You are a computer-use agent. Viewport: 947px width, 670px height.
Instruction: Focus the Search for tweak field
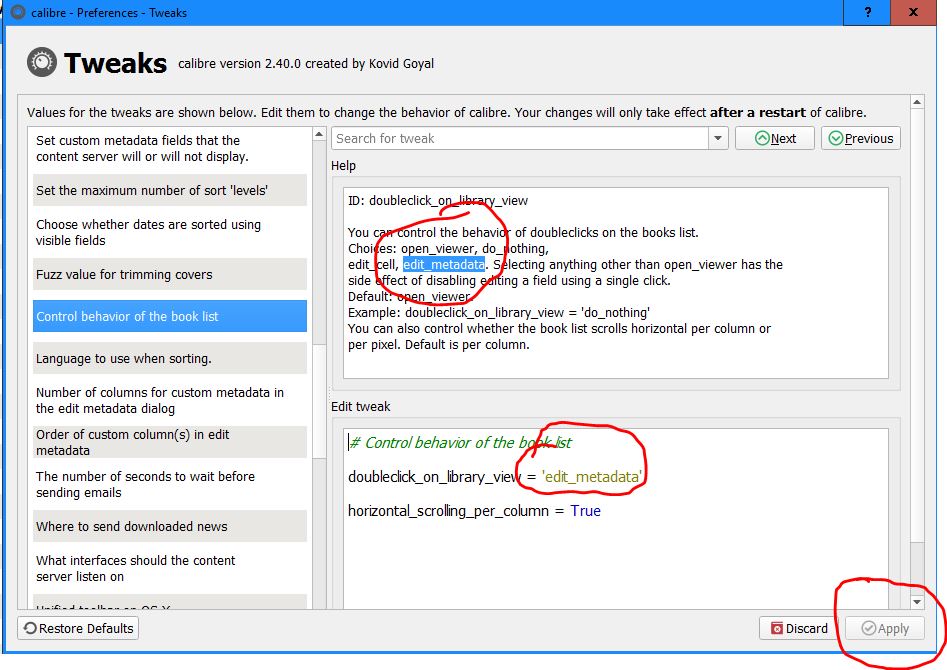point(521,138)
